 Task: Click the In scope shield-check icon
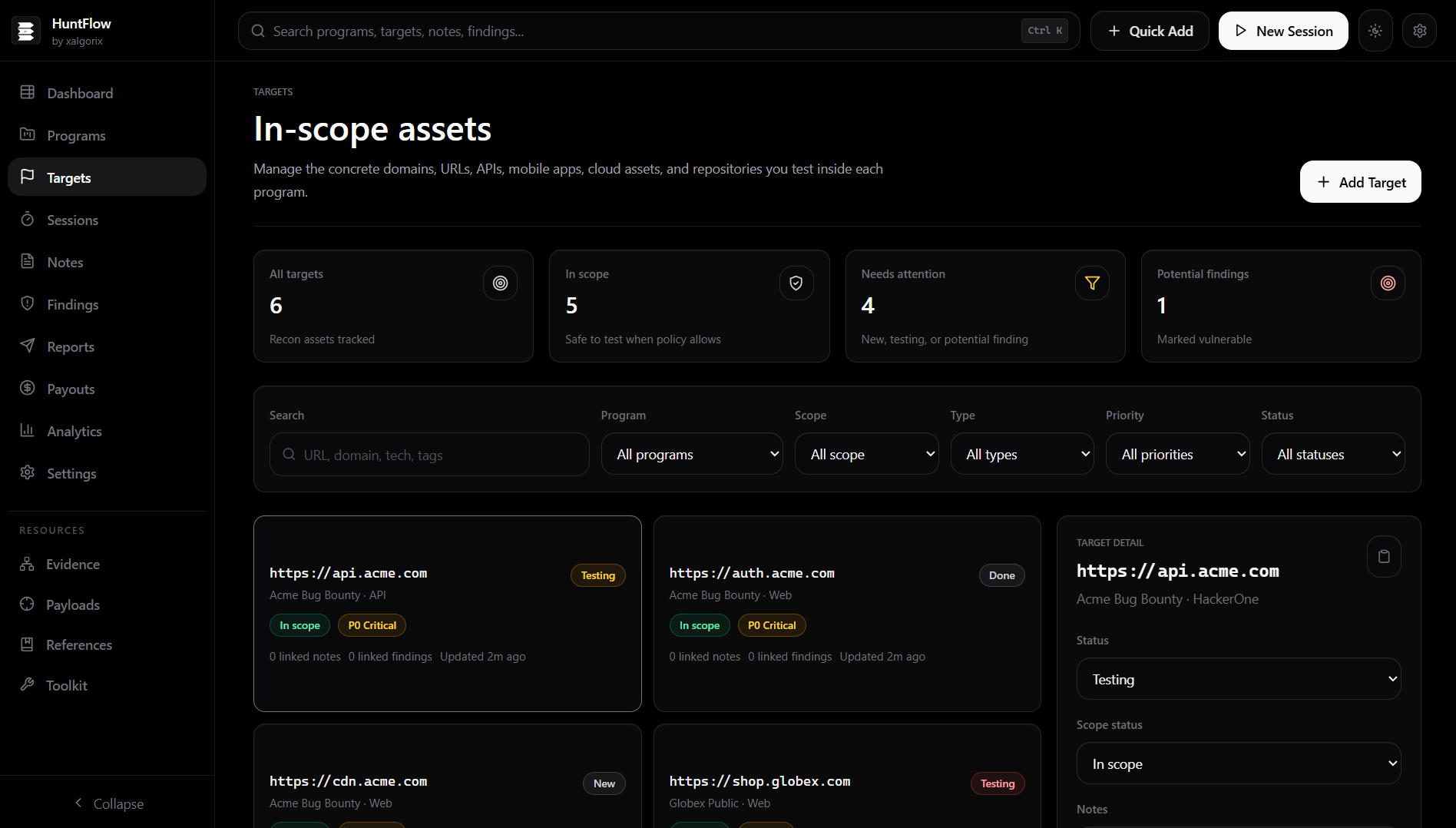[796, 283]
